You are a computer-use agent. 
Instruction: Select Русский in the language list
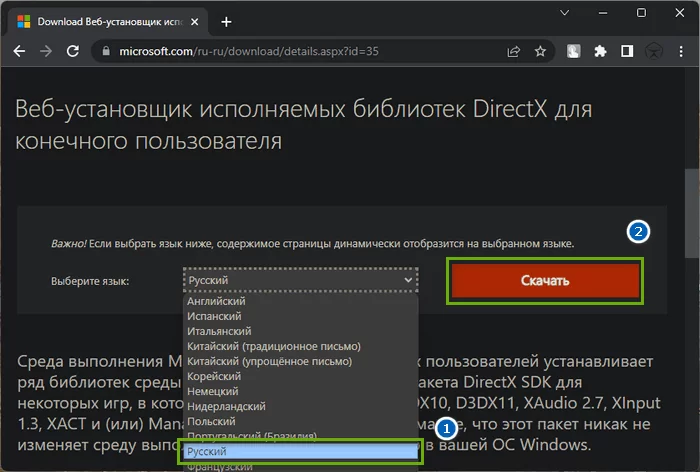[299, 452]
